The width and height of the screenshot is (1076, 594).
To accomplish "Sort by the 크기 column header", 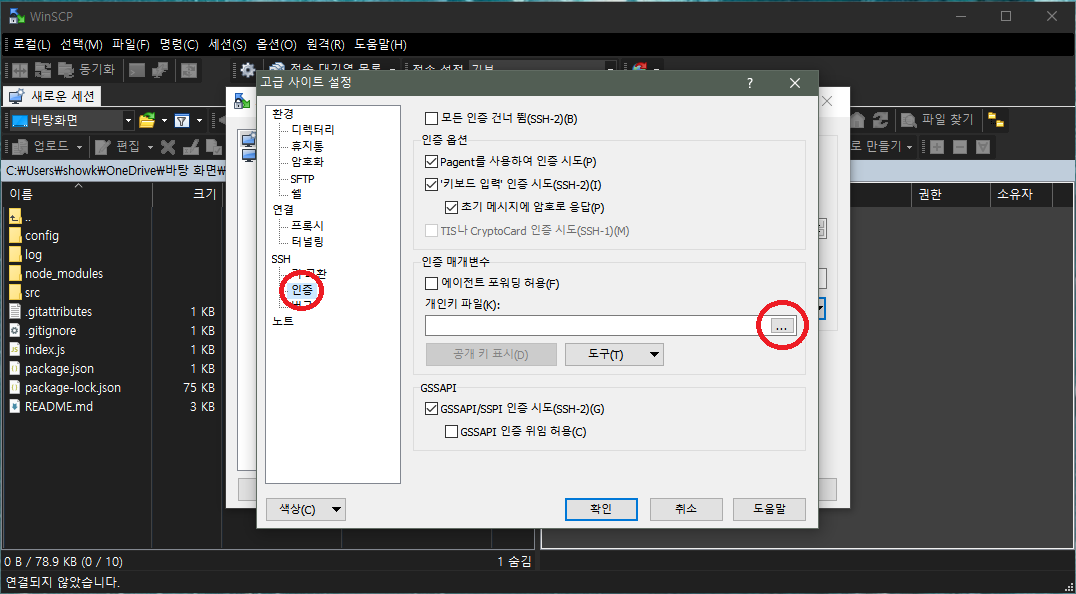I will pyautogui.click(x=187, y=195).
